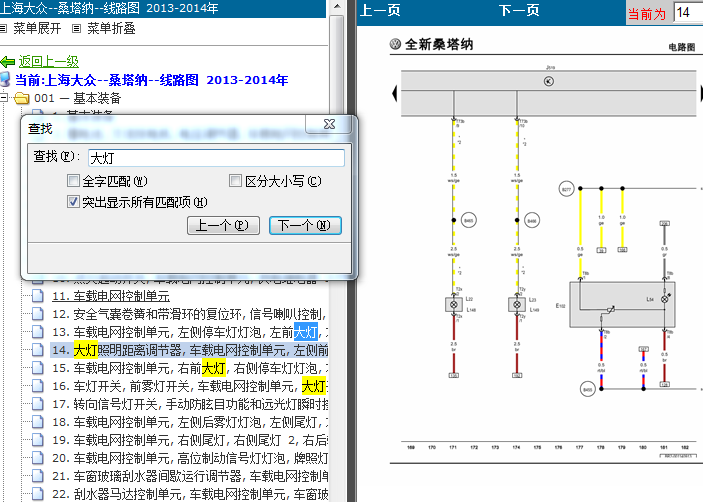The image size is (703, 502).
Task: Go to 下一页 next page
Action: tap(519, 10)
